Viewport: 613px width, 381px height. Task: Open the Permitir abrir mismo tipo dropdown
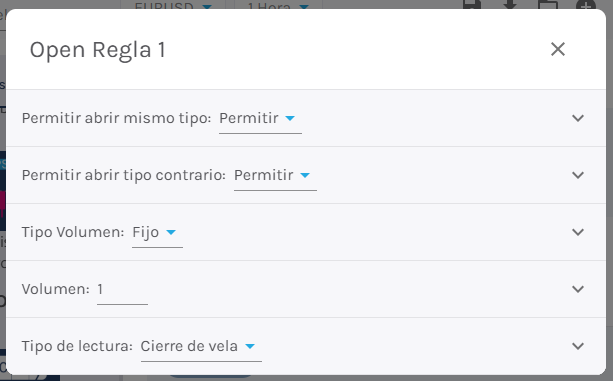[260, 118]
